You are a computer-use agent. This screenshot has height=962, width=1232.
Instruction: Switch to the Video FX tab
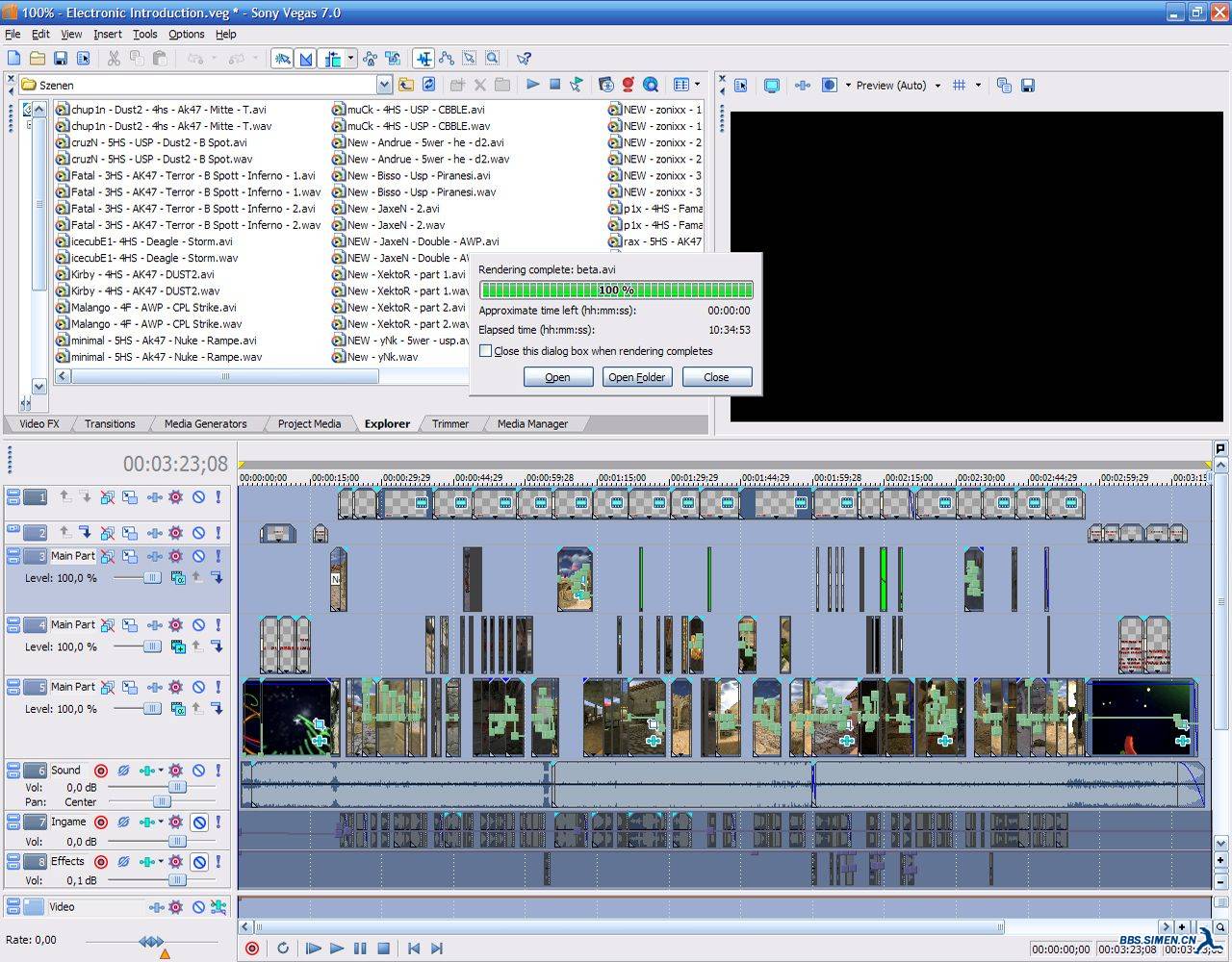(x=39, y=423)
